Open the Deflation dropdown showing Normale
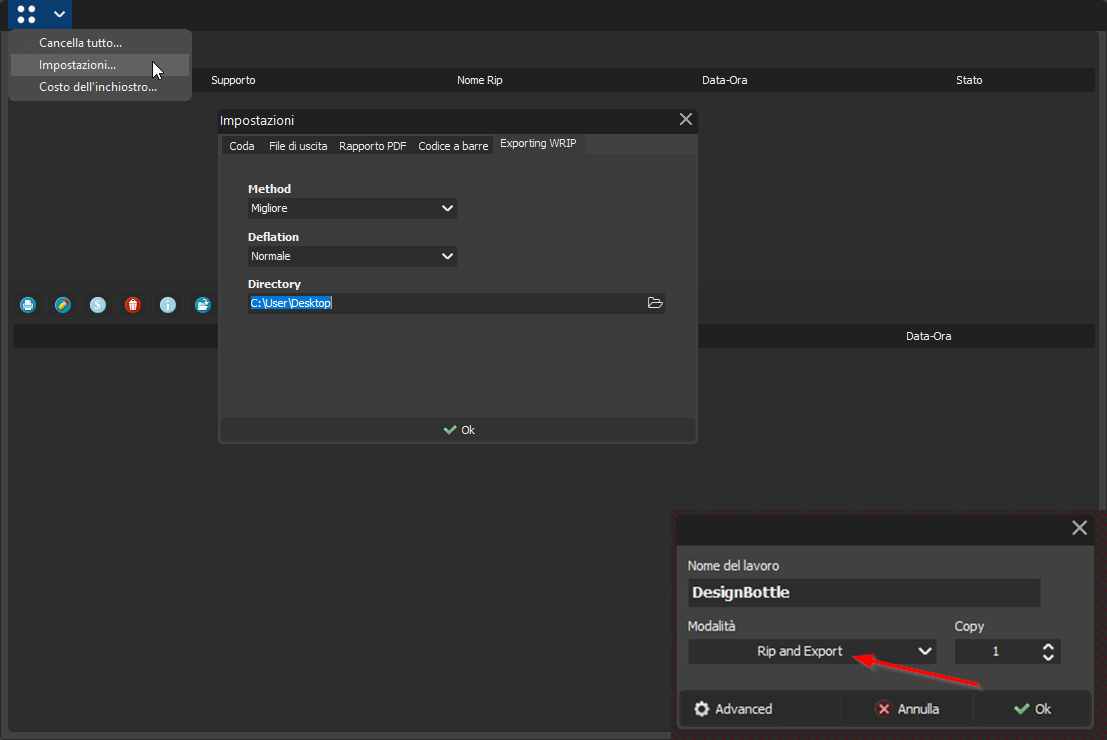 coord(352,256)
